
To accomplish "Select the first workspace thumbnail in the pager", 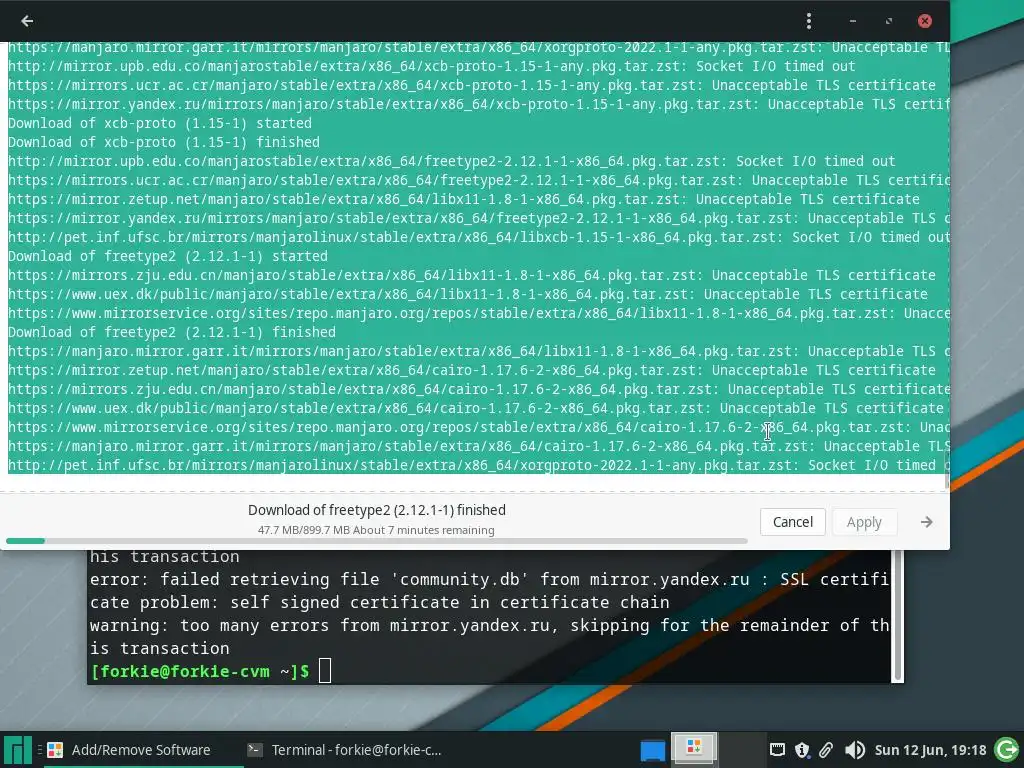I will (x=694, y=748).
